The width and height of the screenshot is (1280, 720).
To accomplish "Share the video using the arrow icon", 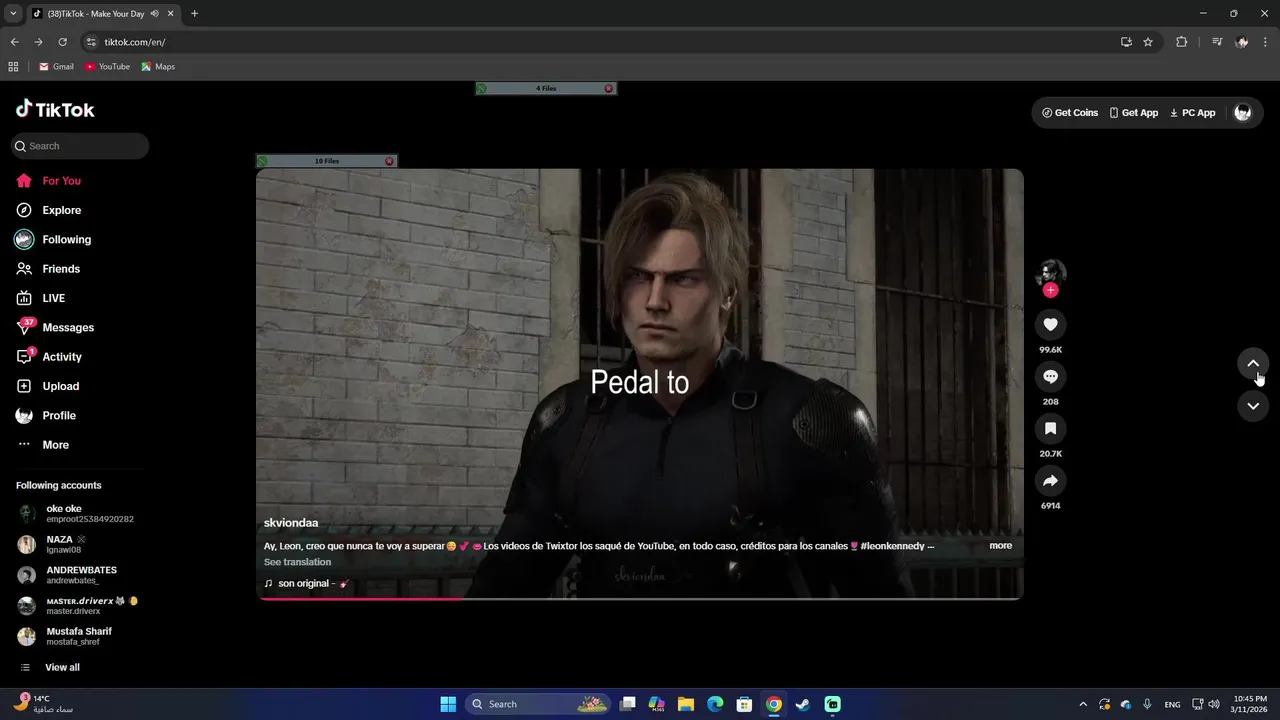I will click(1050, 481).
